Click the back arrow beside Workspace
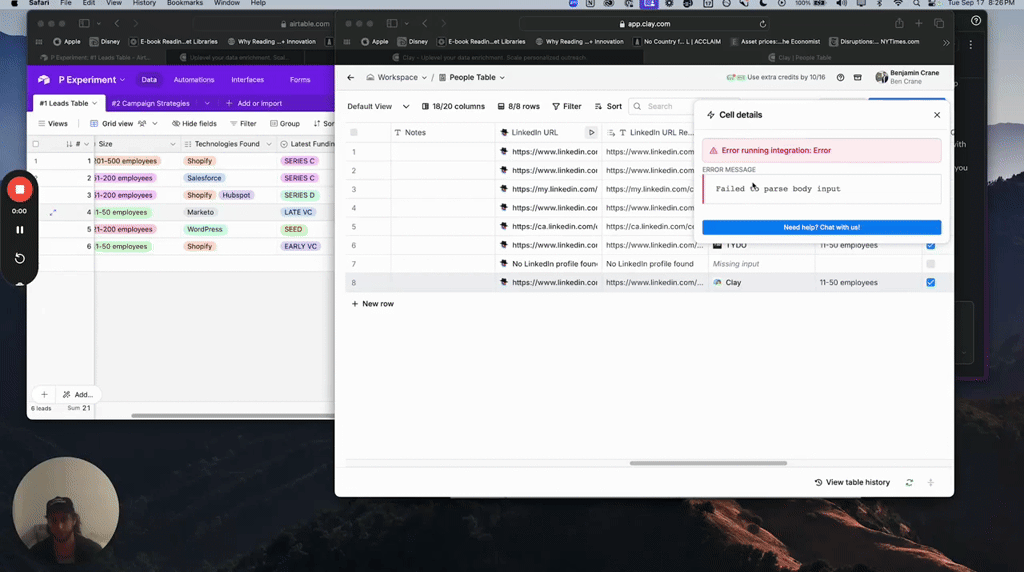The width and height of the screenshot is (1024, 572). coord(351,77)
